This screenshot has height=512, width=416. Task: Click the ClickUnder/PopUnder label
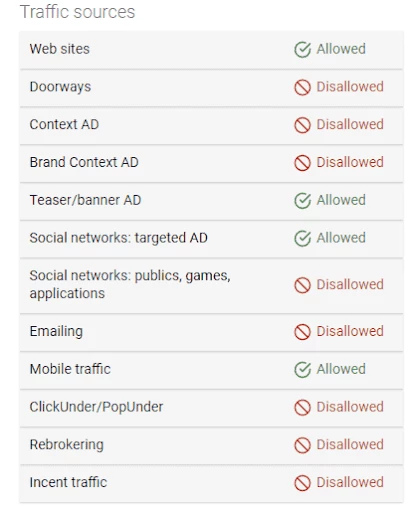96,407
